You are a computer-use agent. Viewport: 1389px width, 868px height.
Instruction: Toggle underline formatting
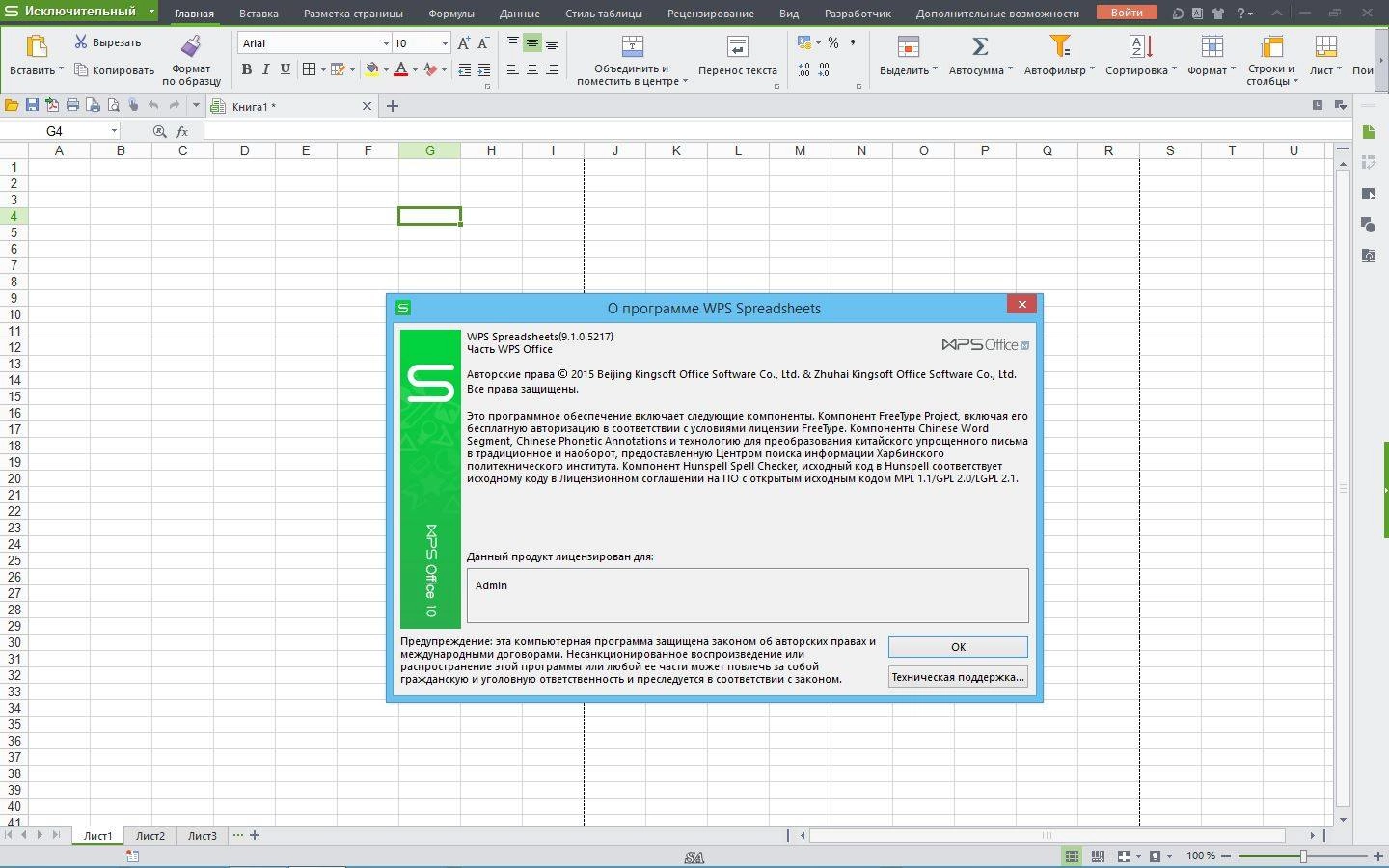pyautogui.click(x=285, y=69)
